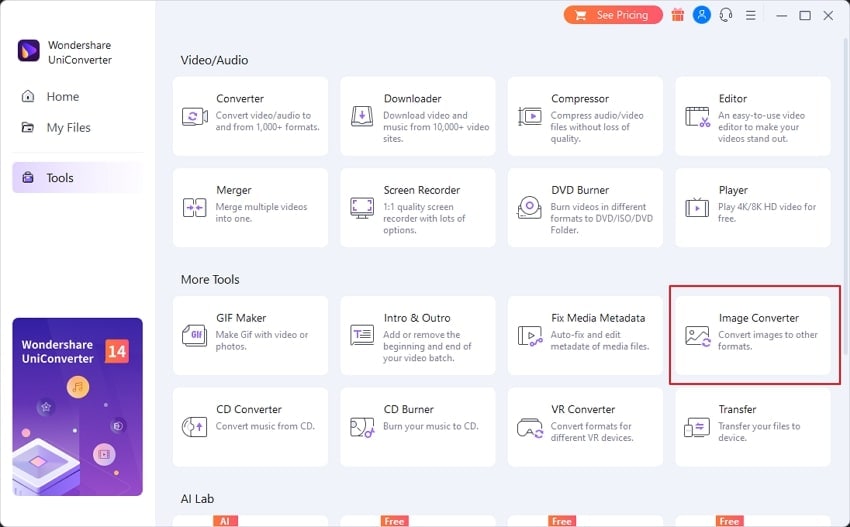
Task: Open the user account avatar
Action: [x=701, y=15]
